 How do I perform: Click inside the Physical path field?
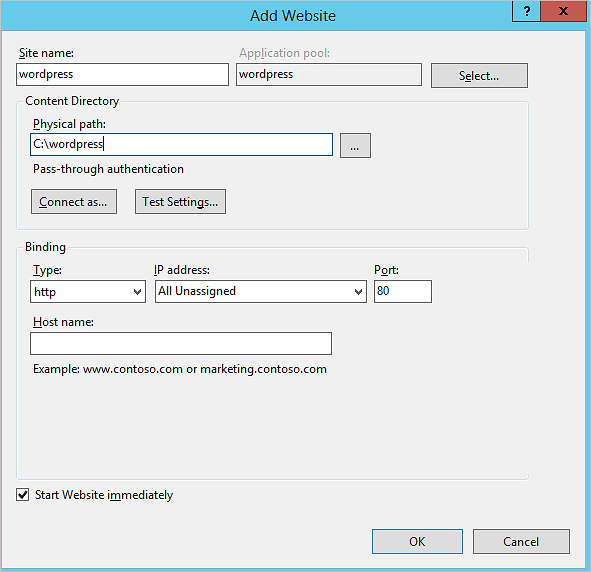pos(181,144)
